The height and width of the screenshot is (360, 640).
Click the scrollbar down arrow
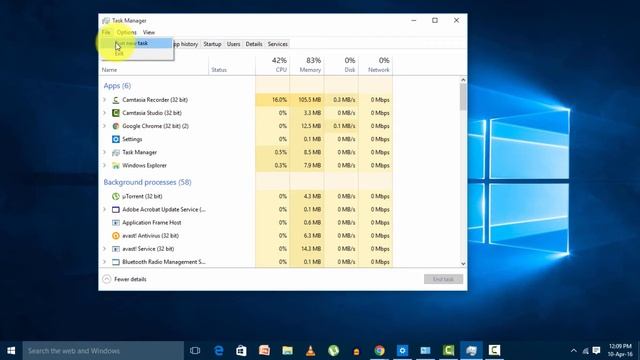pyautogui.click(x=463, y=264)
